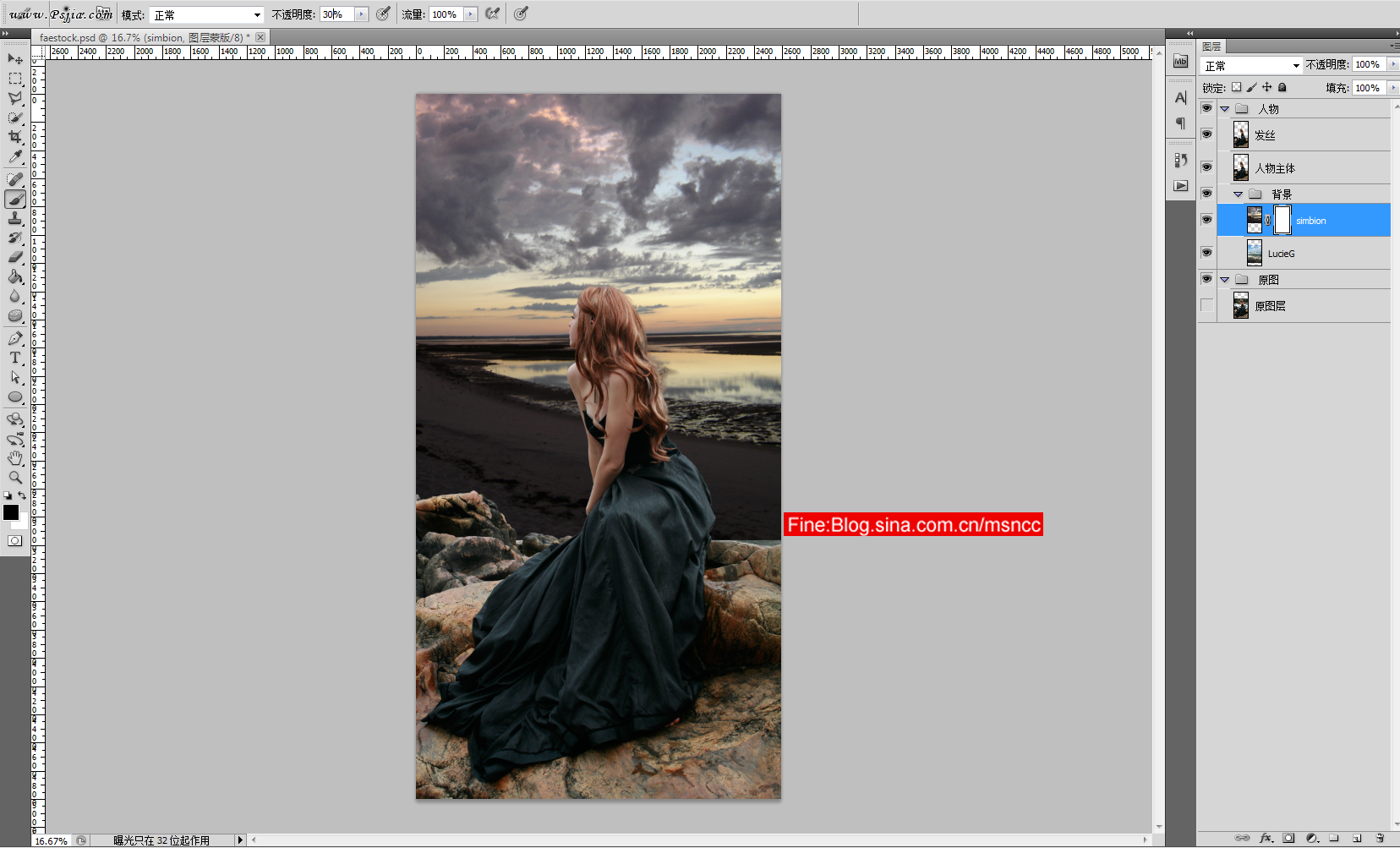Toggle lock transparent pixels

coord(1237,87)
